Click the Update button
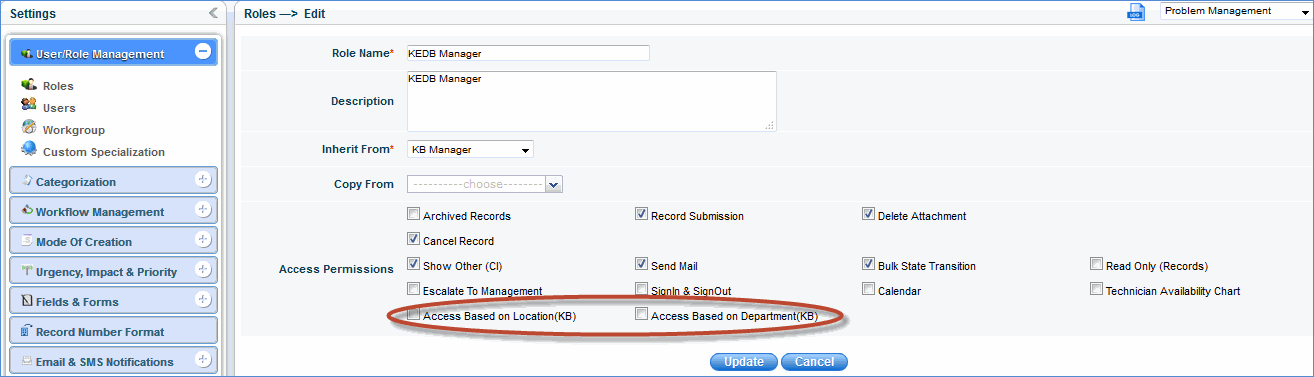1314x377 pixels. pos(744,362)
